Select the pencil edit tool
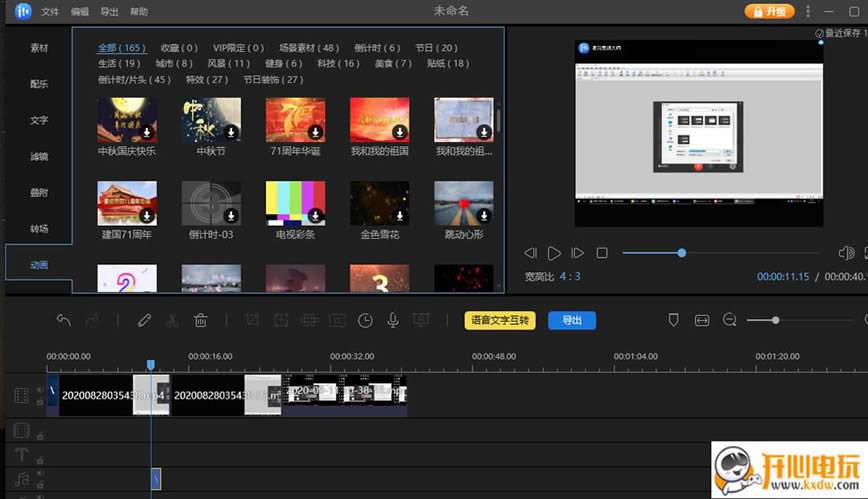868x499 pixels. pyautogui.click(x=145, y=320)
